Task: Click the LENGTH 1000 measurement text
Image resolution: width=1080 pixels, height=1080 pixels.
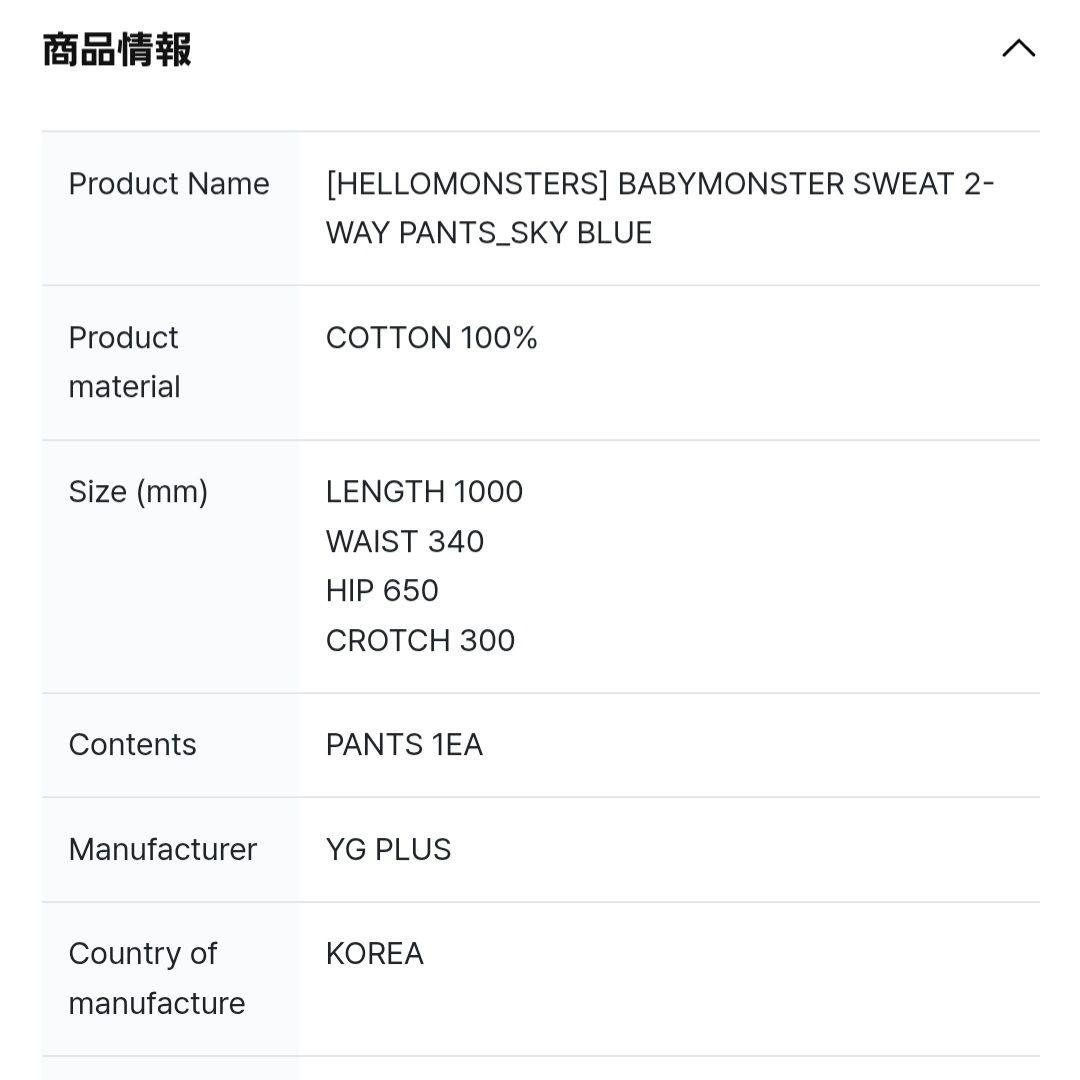Action: (424, 492)
